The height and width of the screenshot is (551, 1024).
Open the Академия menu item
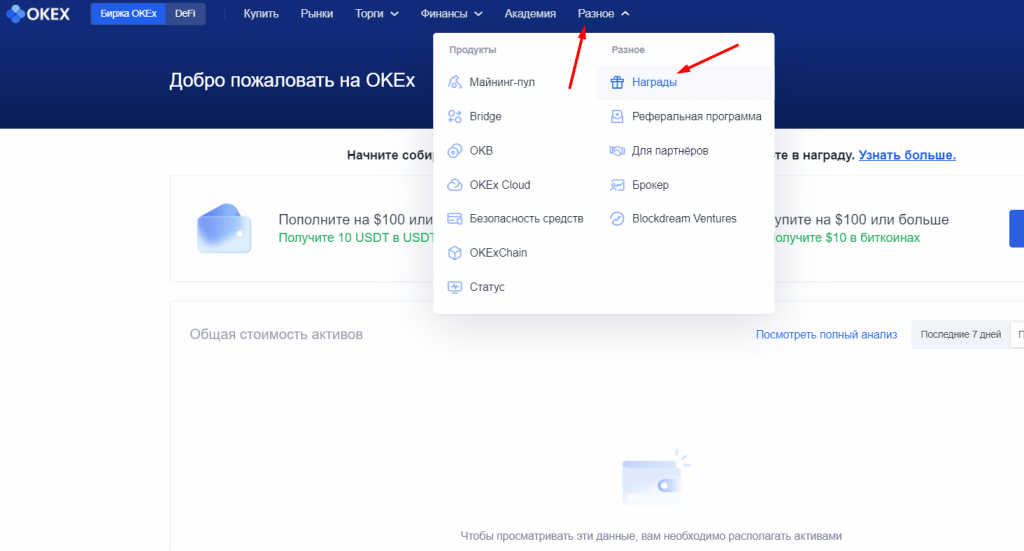tap(530, 14)
